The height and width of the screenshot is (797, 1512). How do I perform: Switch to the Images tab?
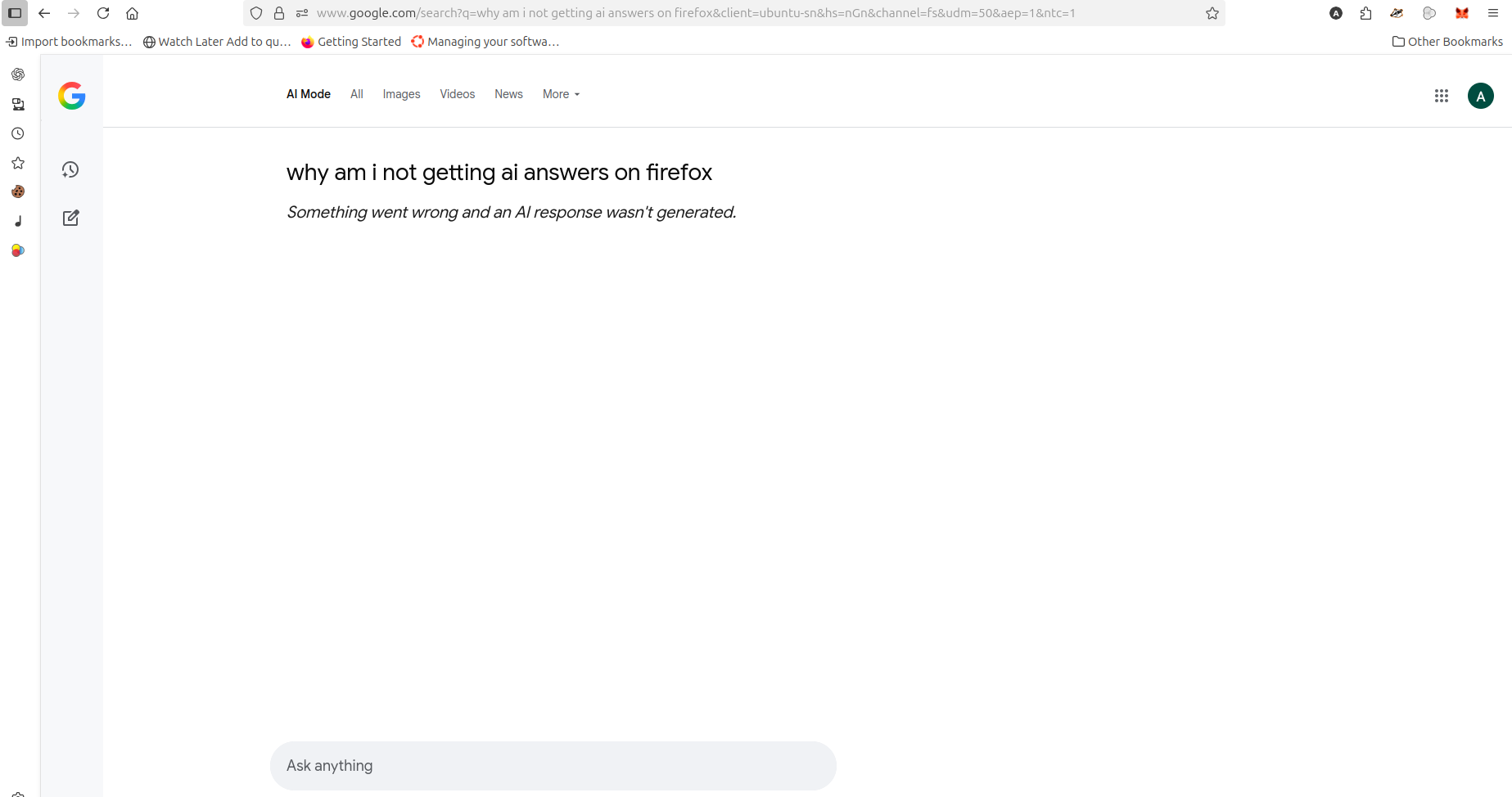tap(401, 94)
